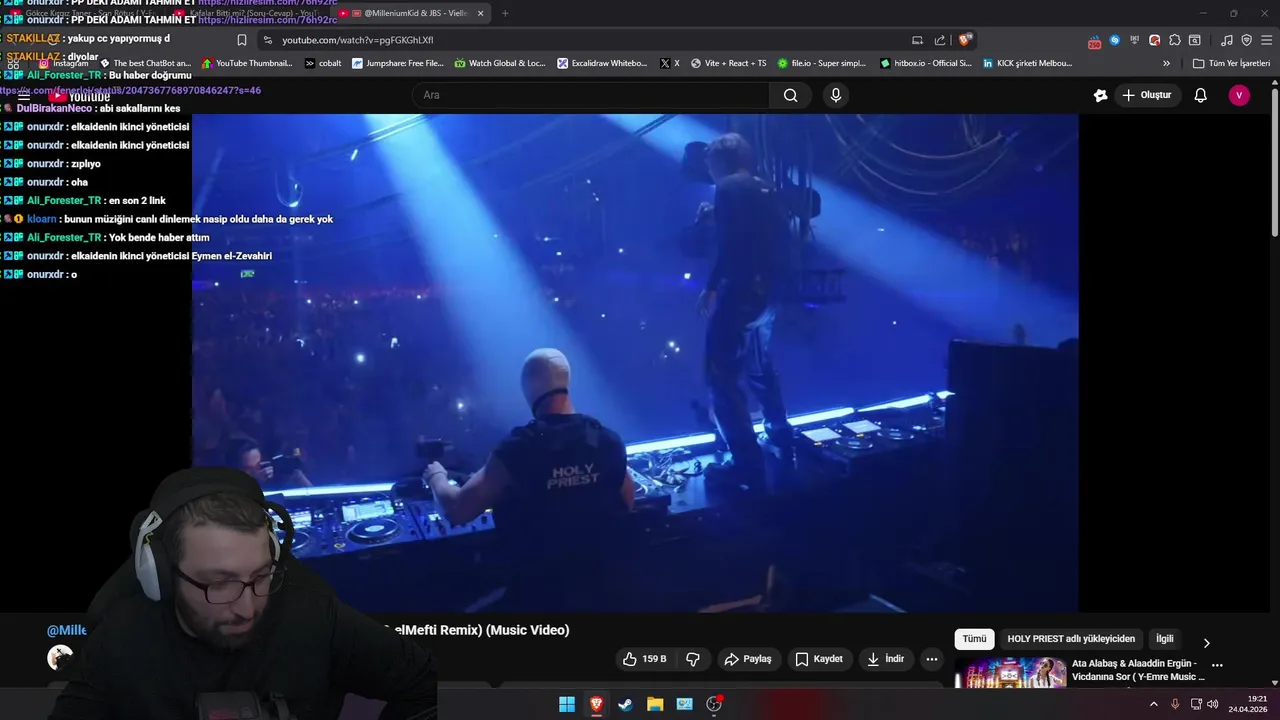Open the Watch Global & Loc bookmark
This screenshot has height=720, width=1280.
coord(500,63)
